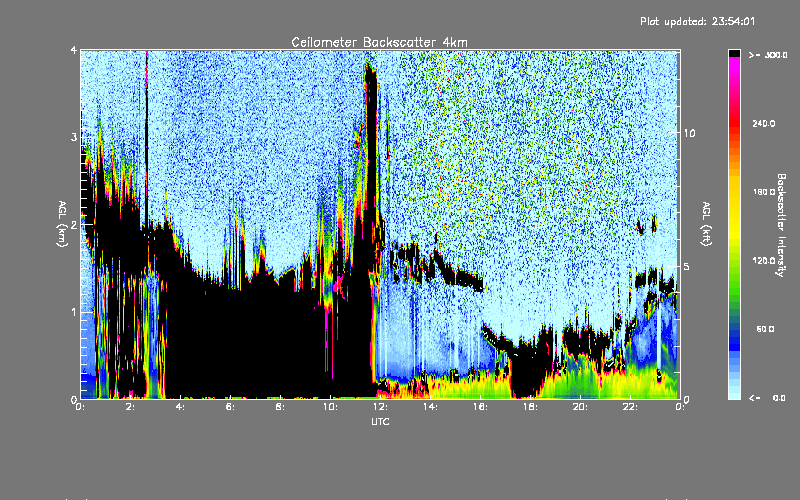
Task: Click the left 'AGL (km)' axis label
Action: (62, 224)
